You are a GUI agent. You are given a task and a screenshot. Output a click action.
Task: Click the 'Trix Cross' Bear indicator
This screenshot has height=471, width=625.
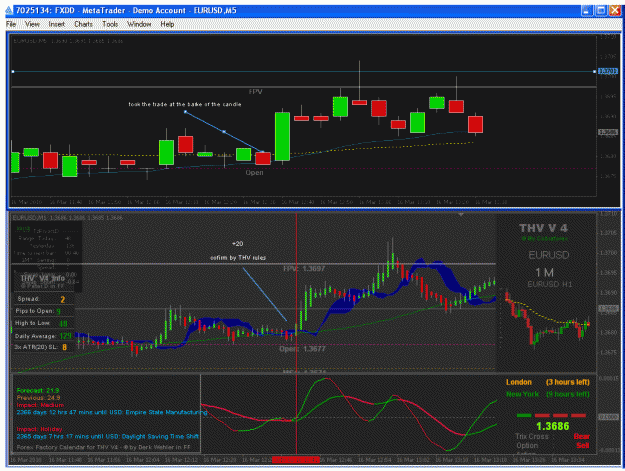tap(582, 436)
